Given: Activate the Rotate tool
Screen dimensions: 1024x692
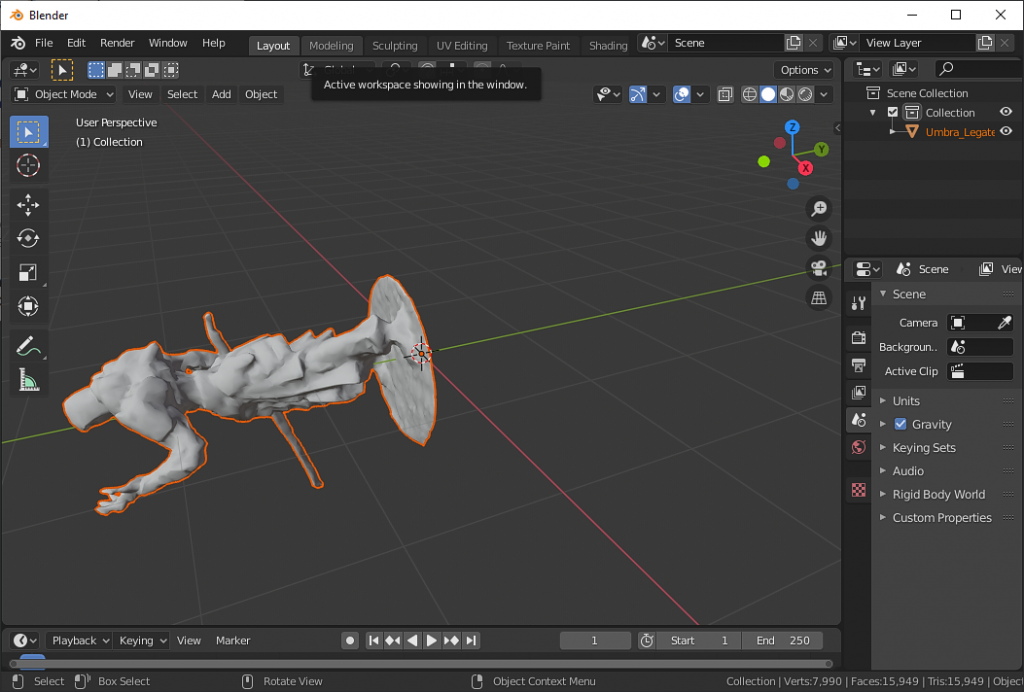Looking at the screenshot, I should 28,238.
